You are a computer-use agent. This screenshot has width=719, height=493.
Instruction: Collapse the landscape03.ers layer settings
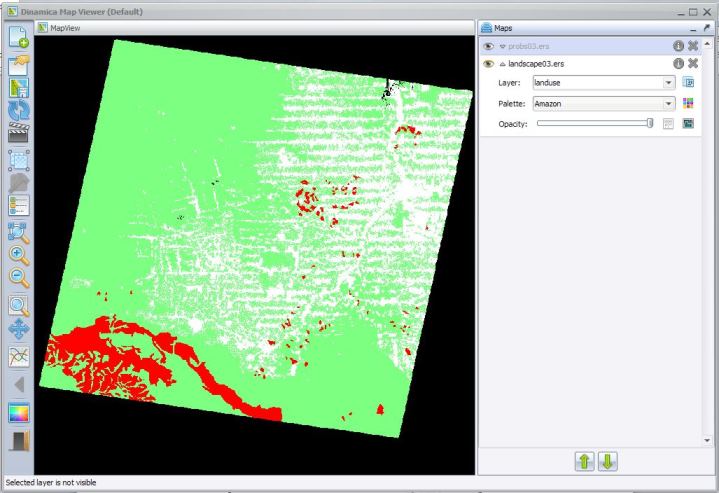[502, 64]
